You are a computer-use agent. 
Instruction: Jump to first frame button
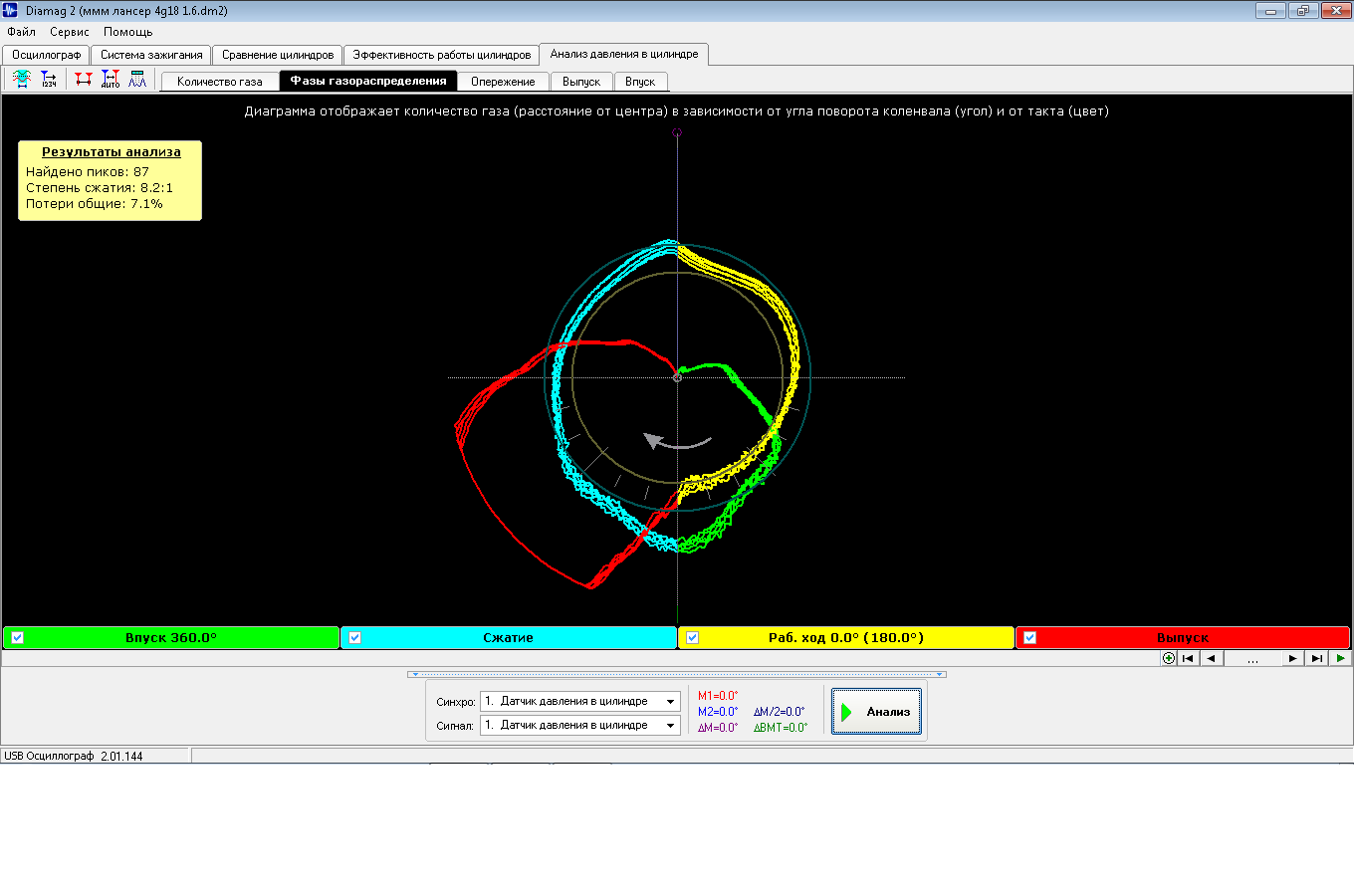click(x=1188, y=658)
